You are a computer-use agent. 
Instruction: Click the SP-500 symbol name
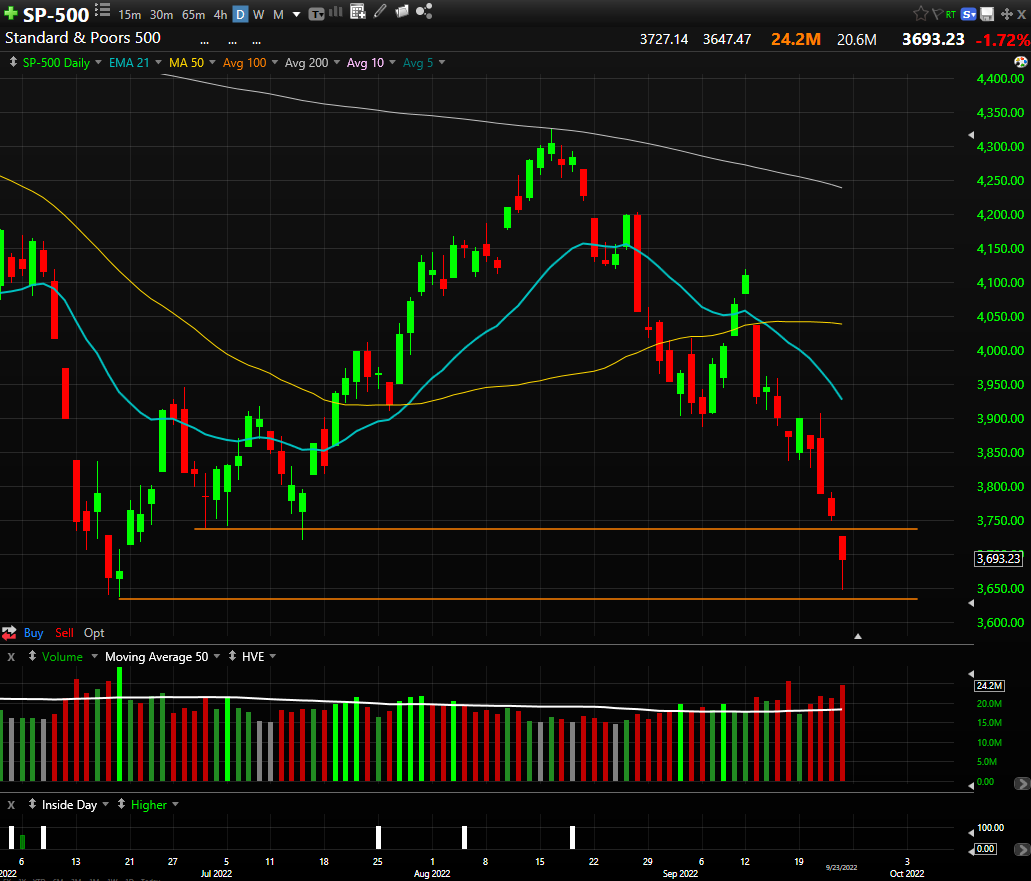[x=56, y=14]
